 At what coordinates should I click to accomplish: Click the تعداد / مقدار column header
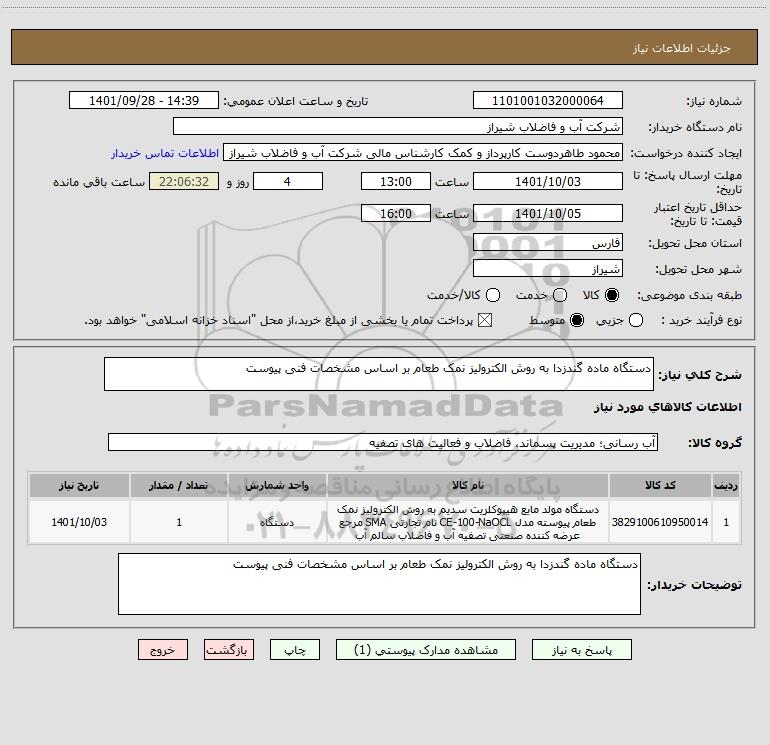pos(179,485)
